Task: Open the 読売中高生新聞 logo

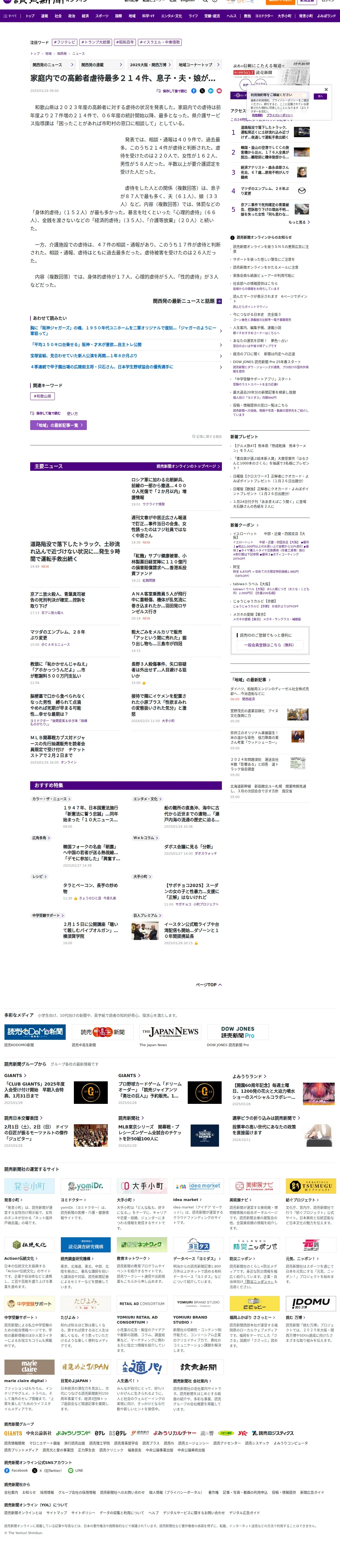Action: [x=102, y=1032]
